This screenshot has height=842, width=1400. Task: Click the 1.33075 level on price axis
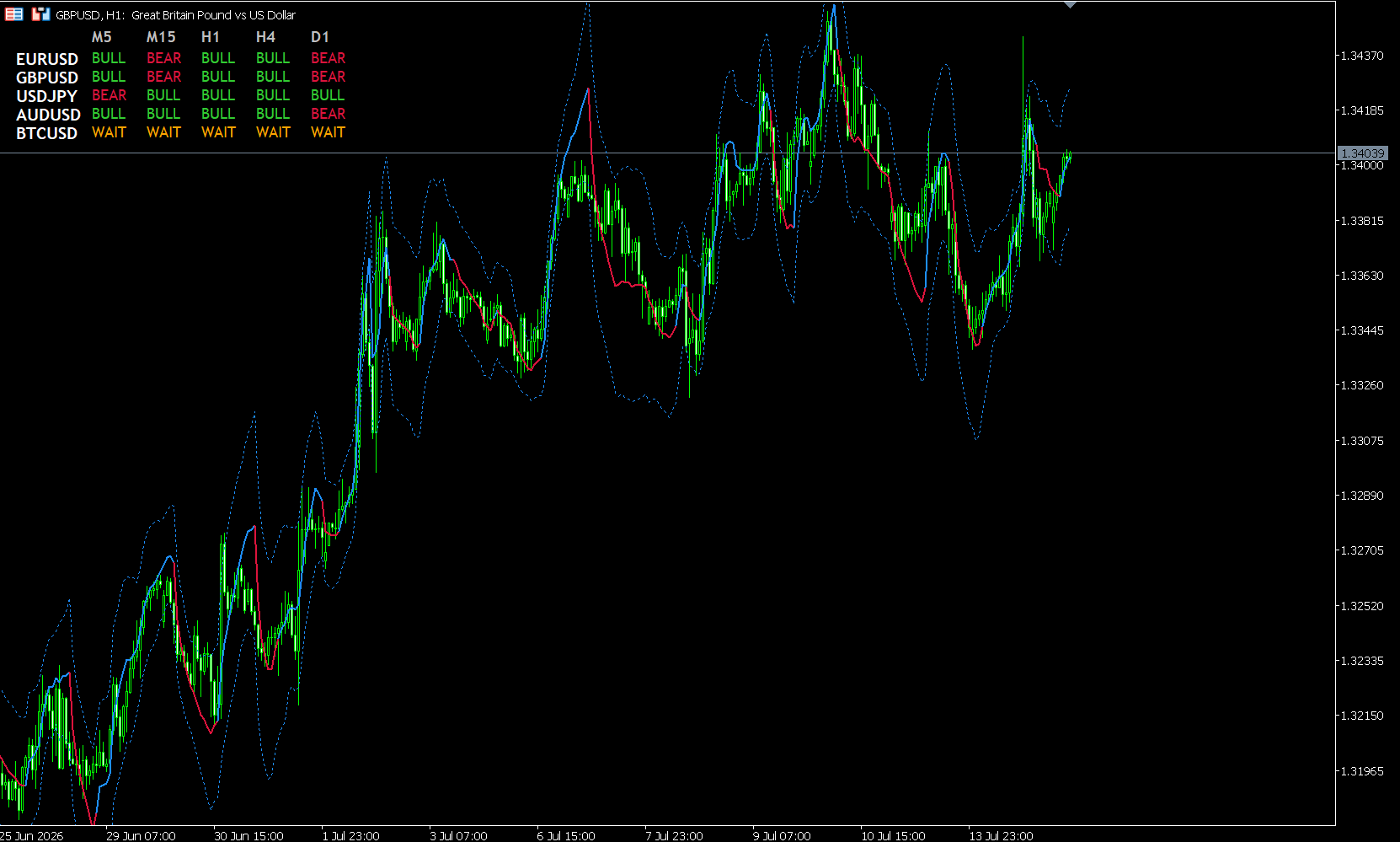(1362, 441)
